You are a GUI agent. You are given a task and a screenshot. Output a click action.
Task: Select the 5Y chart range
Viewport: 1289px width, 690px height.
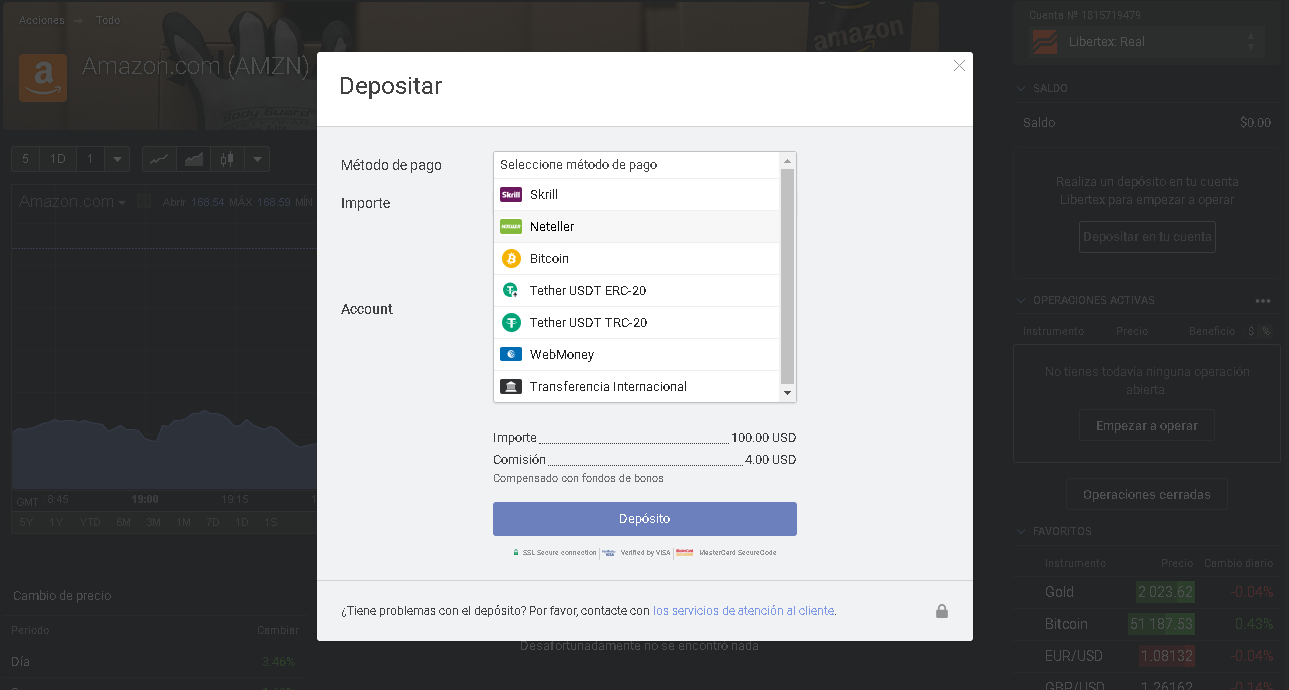tap(26, 522)
